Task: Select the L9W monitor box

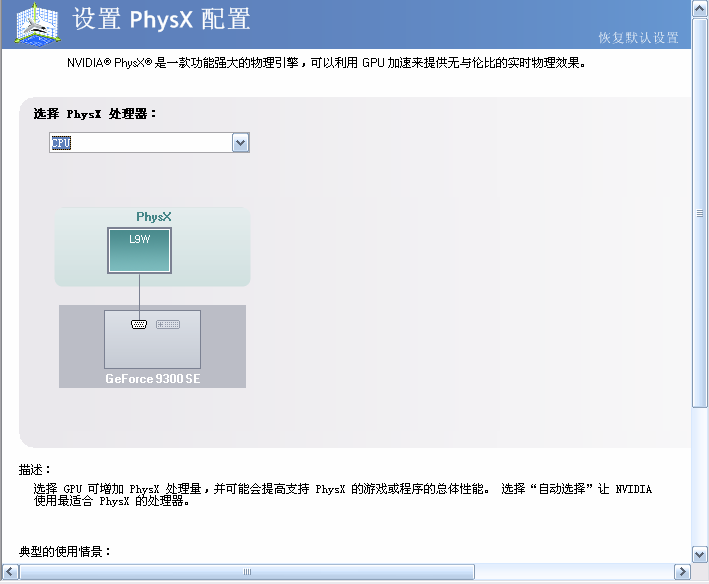Action: (x=139, y=250)
